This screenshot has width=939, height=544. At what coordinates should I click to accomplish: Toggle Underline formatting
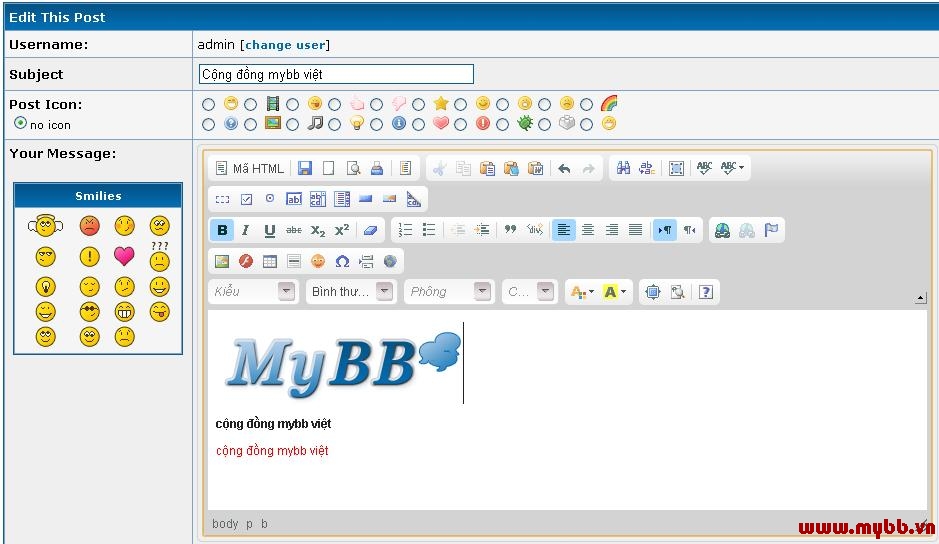coord(269,230)
